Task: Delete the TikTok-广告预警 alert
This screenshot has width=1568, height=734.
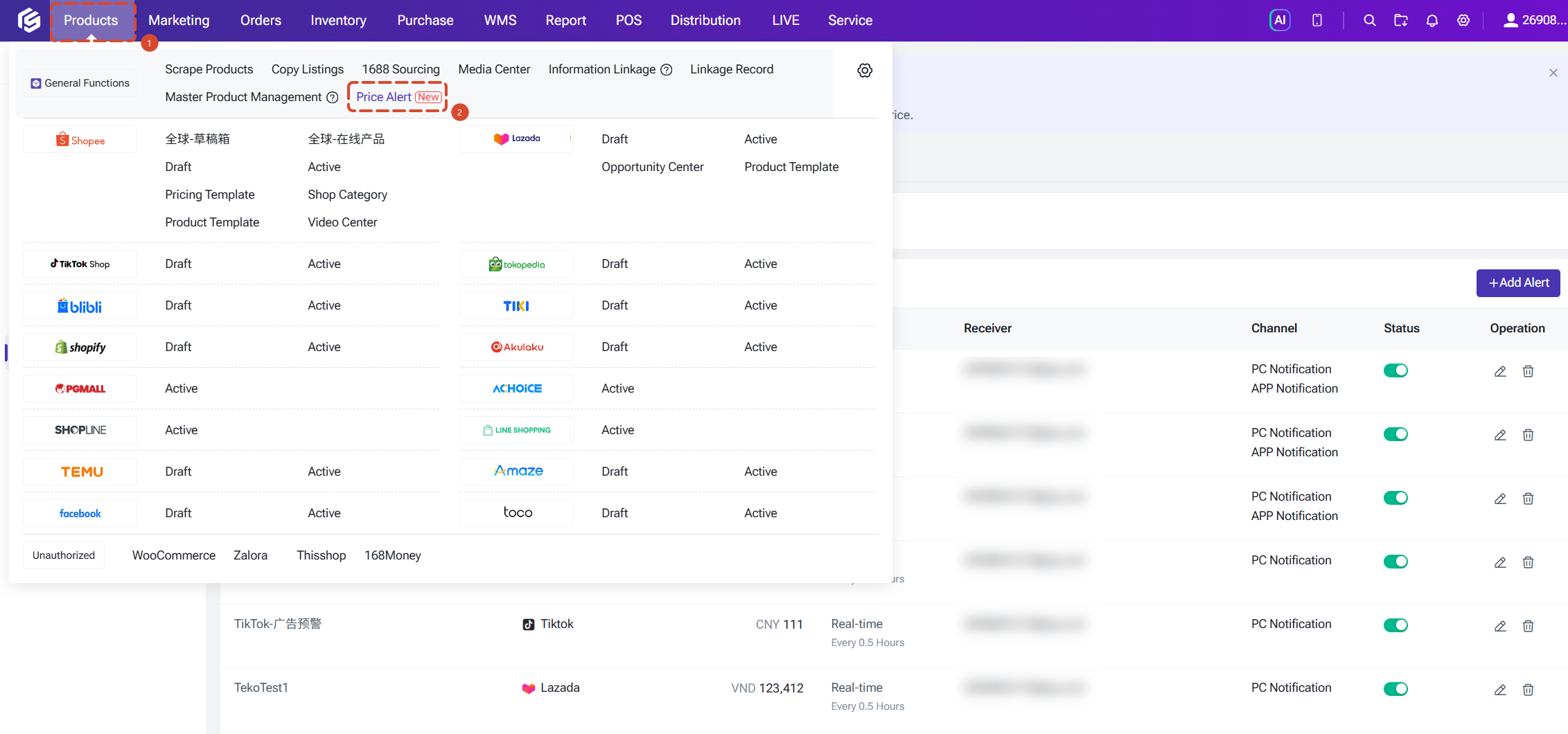Action: [1528, 625]
